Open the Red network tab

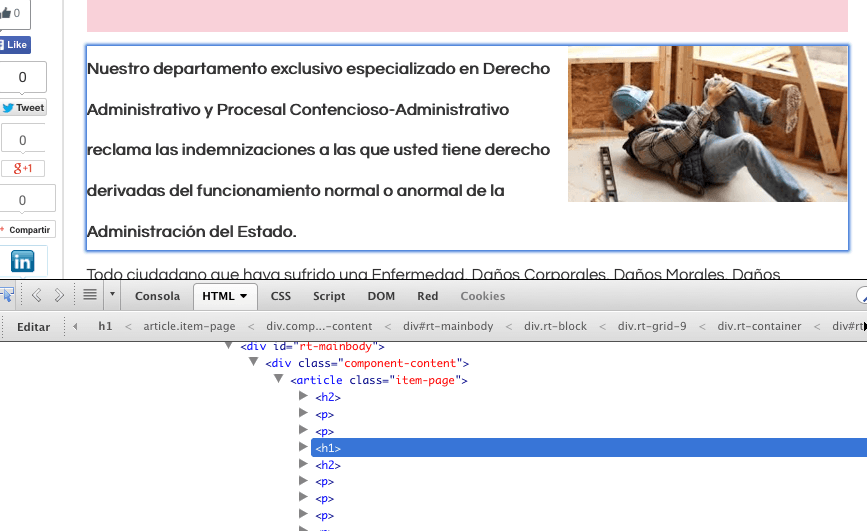point(427,296)
